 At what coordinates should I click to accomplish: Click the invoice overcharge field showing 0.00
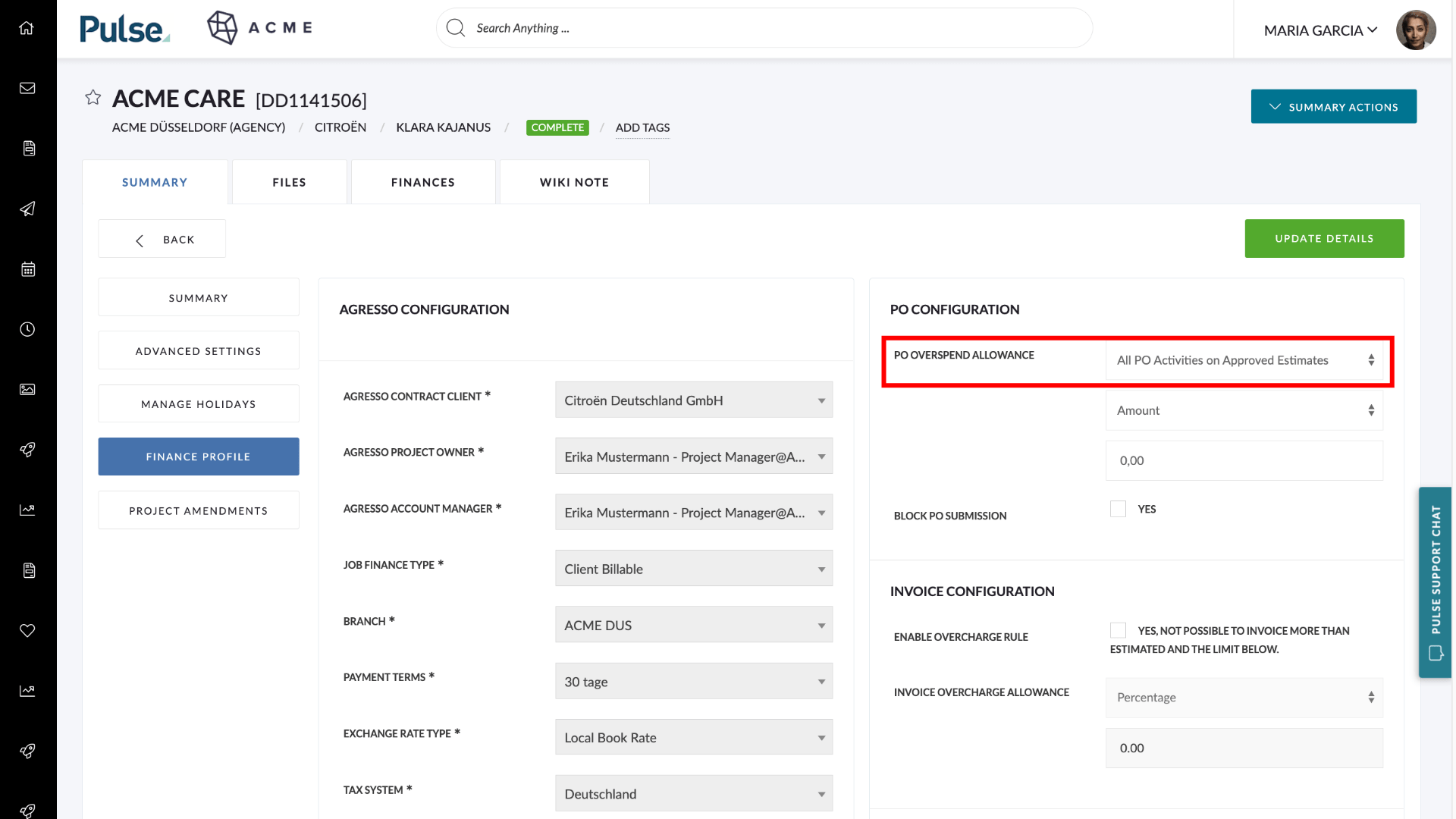pyautogui.click(x=1244, y=748)
